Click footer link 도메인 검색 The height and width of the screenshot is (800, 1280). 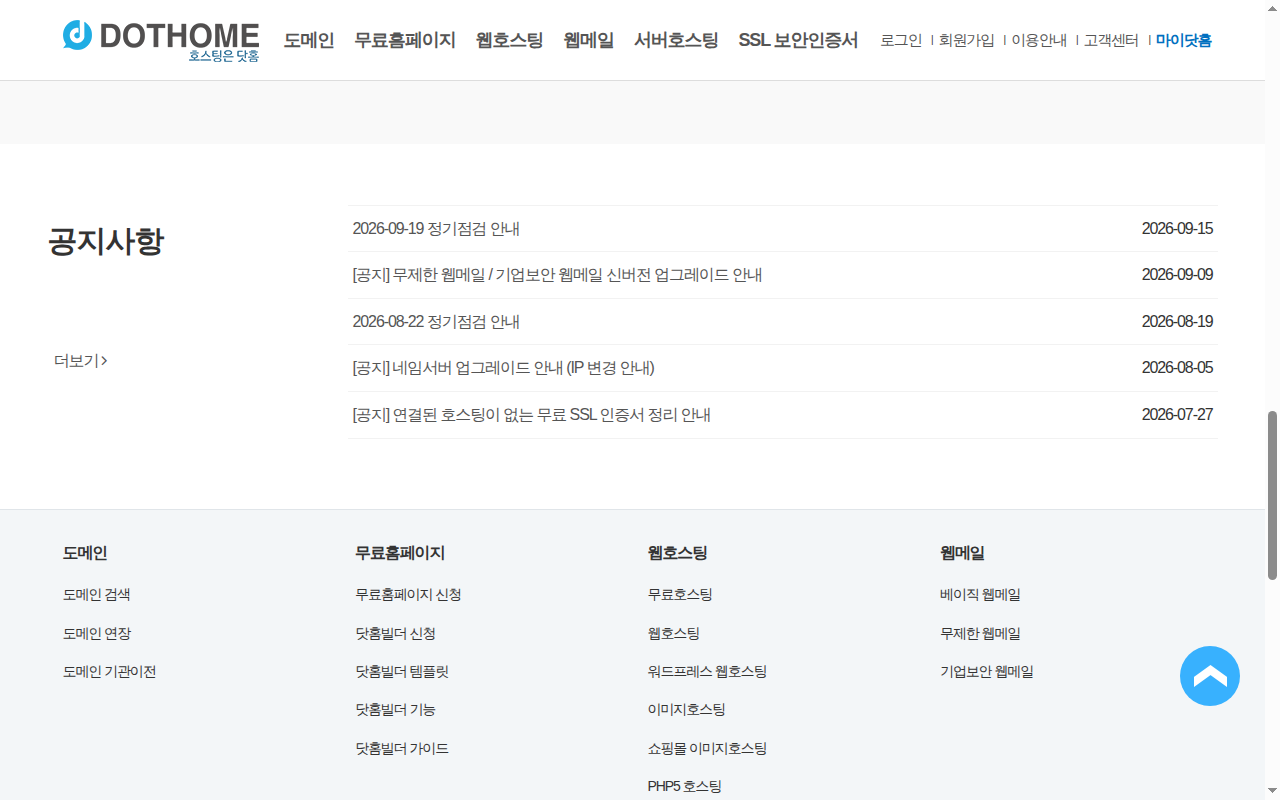click(x=97, y=595)
